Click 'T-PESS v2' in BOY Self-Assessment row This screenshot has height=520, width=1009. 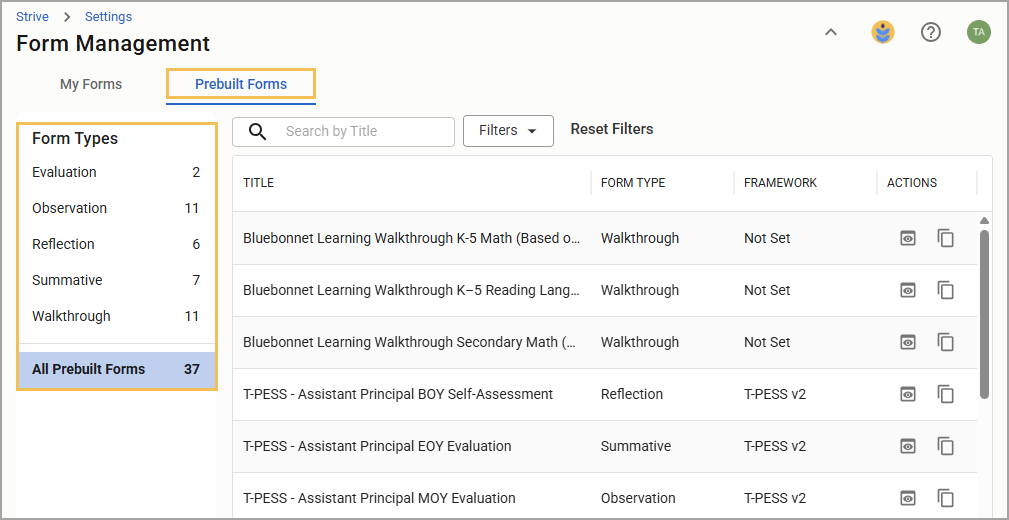pos(775,394)
